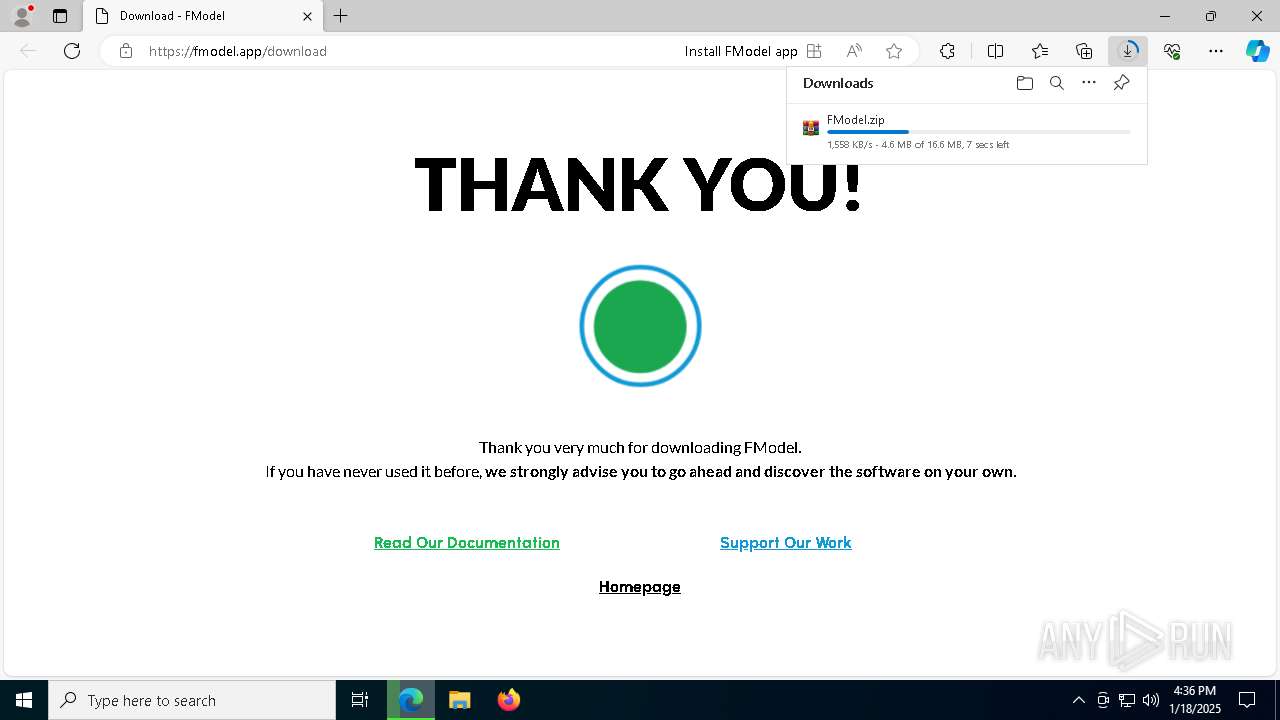Screen dimensions: 1280x720
Task: Open Browser essentials heart icon
Action: [x=1172, y=51]
